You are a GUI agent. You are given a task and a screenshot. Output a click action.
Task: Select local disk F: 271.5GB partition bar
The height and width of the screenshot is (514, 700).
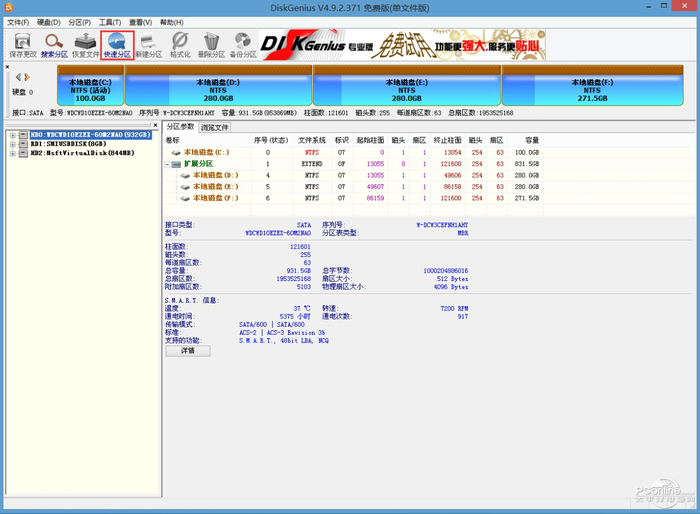tap(592, 86)
